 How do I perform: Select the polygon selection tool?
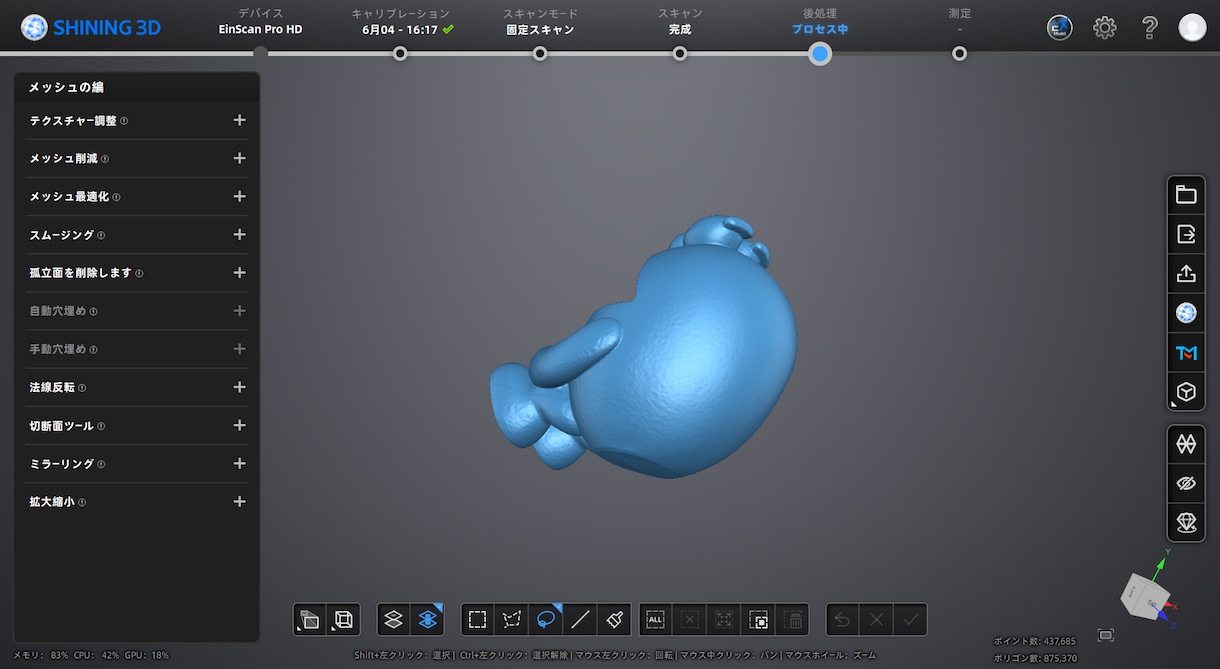pyautogui.click(x=512, y=620)
